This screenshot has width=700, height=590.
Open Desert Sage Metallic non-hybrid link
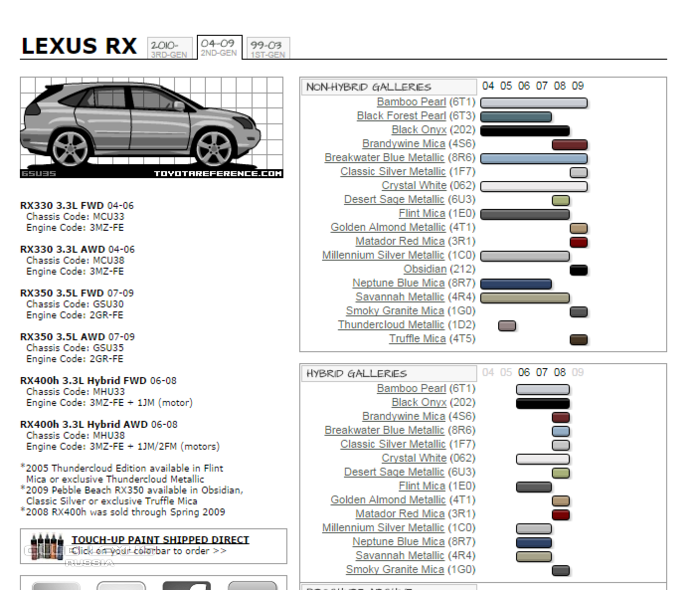[x=394, y=199]
